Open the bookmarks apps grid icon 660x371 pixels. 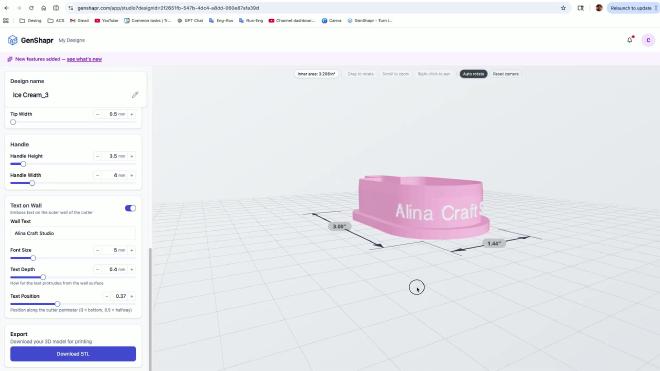(x=6, y=20)
